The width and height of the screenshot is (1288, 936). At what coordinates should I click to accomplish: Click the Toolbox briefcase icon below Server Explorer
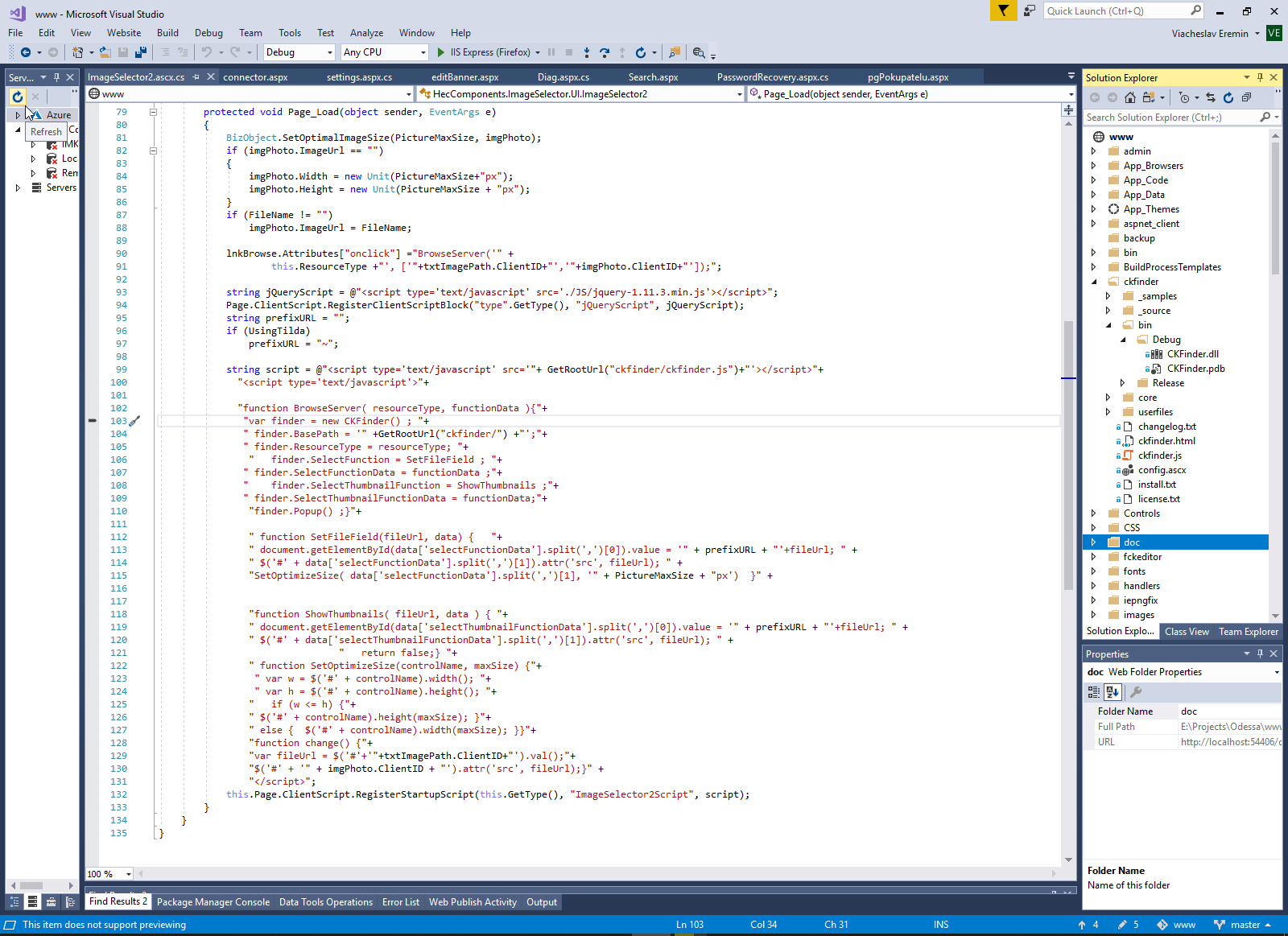pyautogui.click(x=51, y=902)
